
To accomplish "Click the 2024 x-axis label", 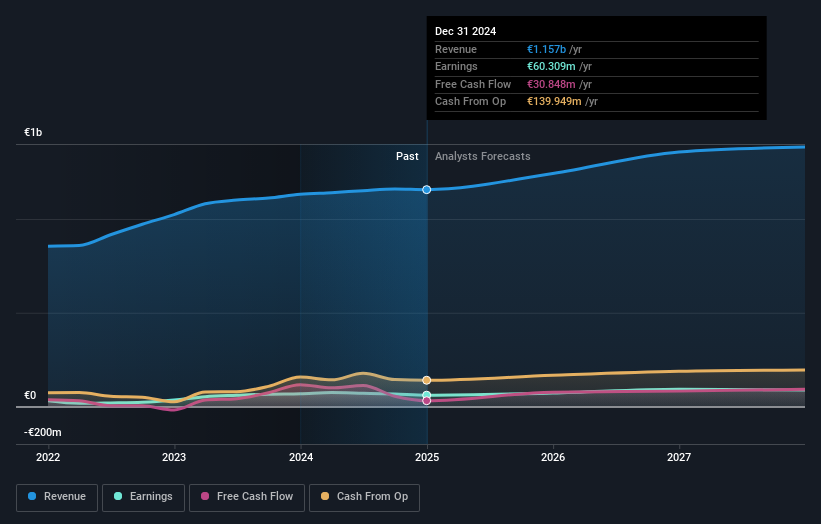I will (x=301, y=457).
